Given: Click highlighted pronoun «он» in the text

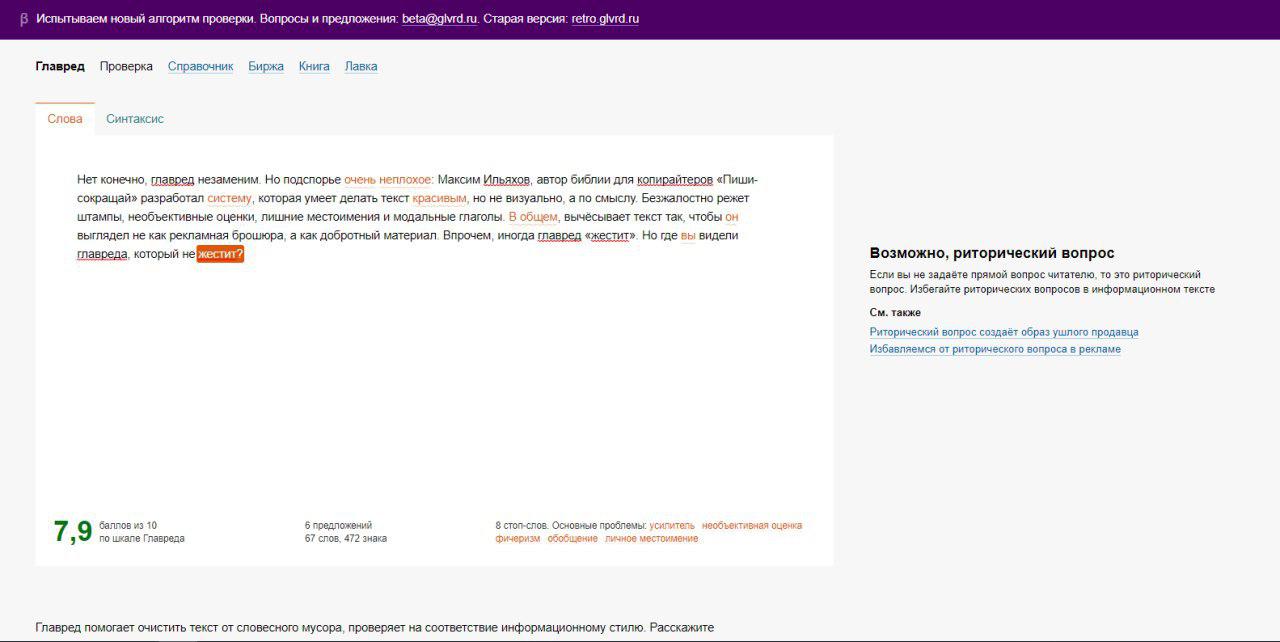Looking at the screenshot, I should tap(732, 217).
